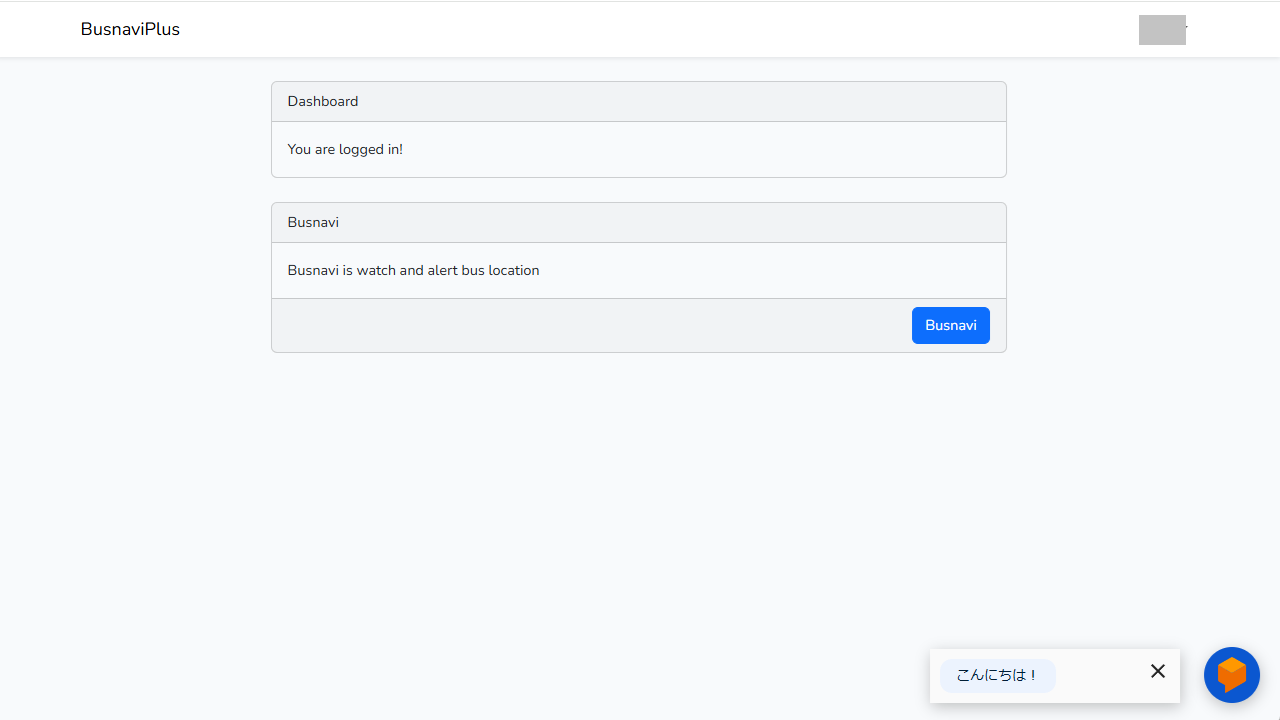Click the Busnavi card footer bar

pyautogui.click(x=590, y=325)
